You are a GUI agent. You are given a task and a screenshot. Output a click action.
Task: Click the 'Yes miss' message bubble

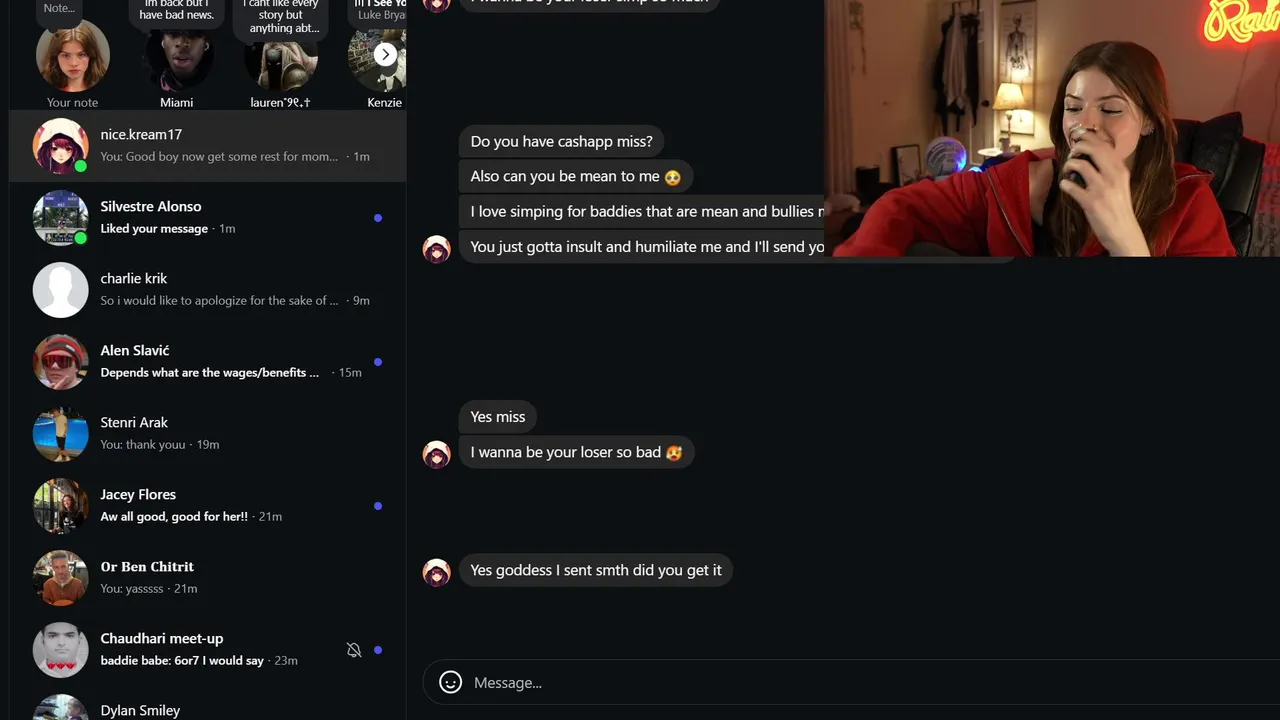498,417
